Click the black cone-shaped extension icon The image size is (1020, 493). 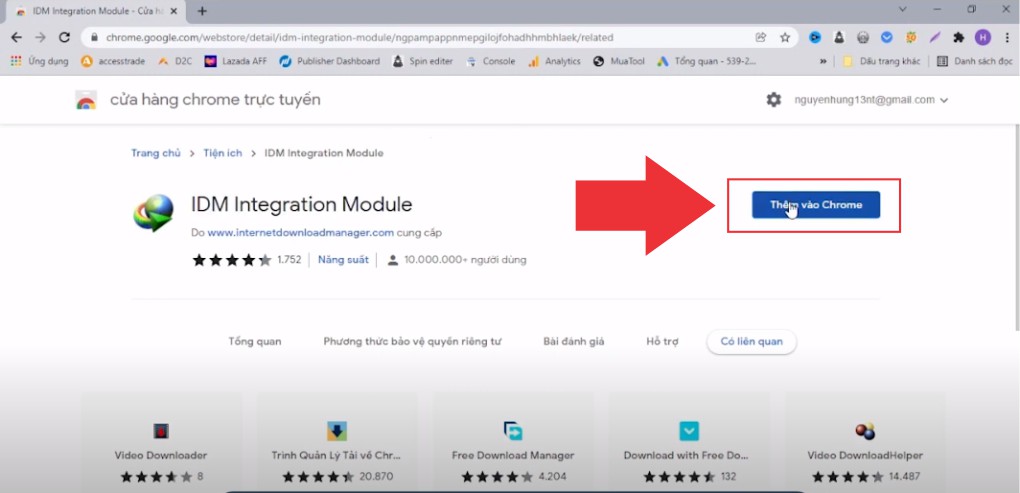[x=839, y=38]
